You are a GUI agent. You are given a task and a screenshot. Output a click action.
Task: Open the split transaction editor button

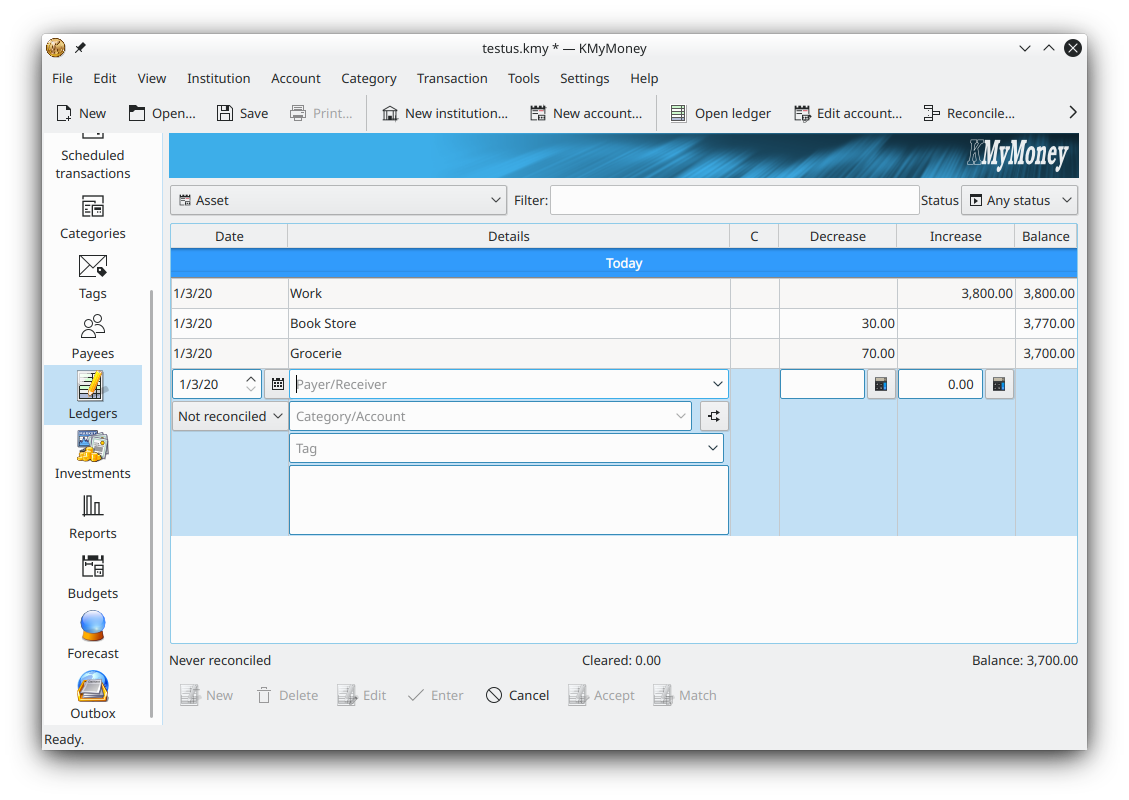[x=714, y=416]
